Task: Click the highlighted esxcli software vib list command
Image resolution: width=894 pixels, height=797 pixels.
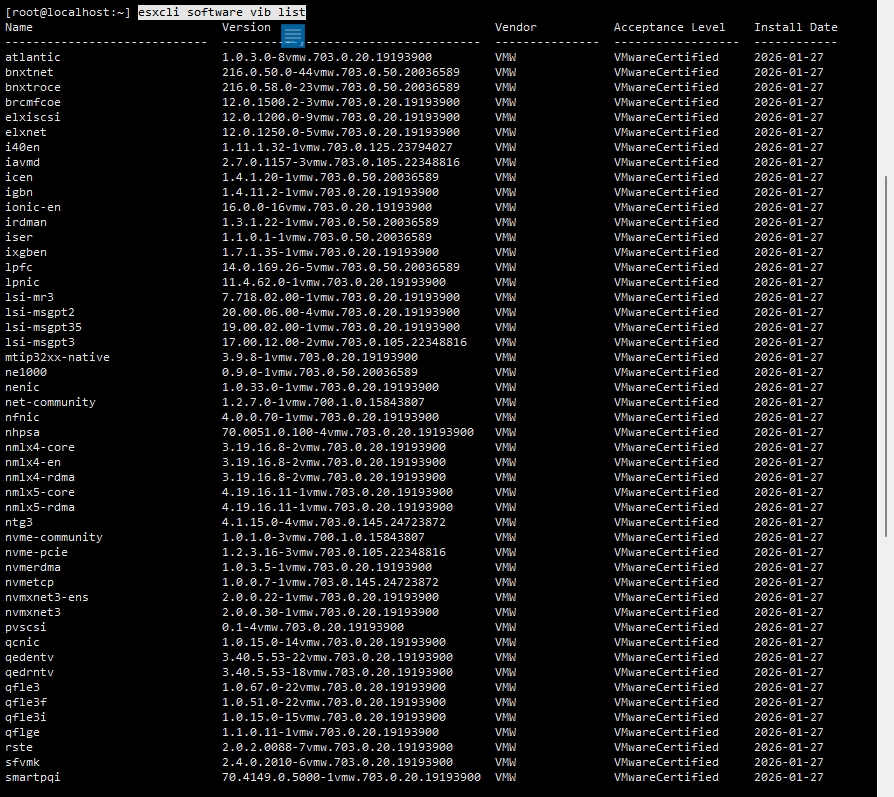Action: pos(222,12)
